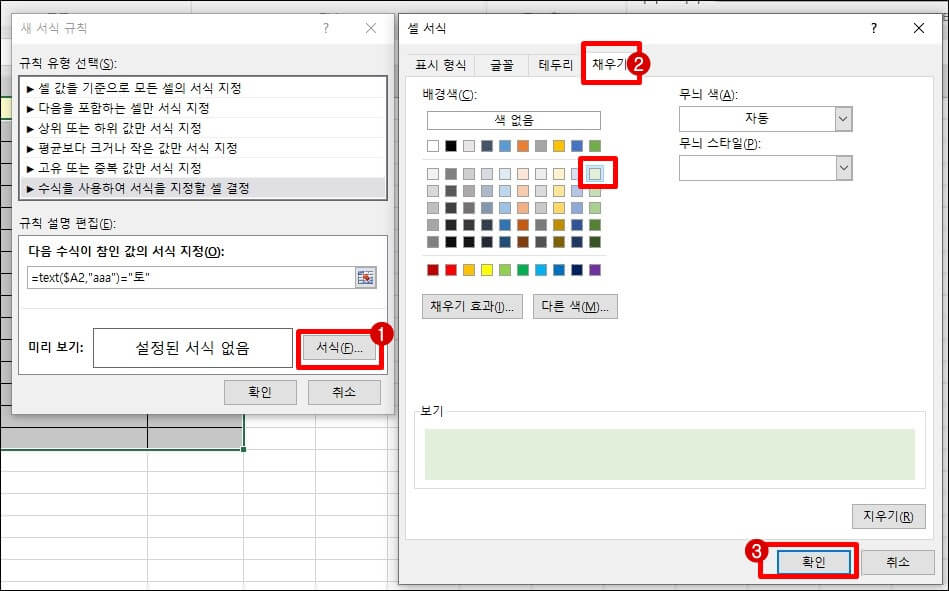Pick the dark red standard color swatch
949x591 pixels.
pos(433,270)
